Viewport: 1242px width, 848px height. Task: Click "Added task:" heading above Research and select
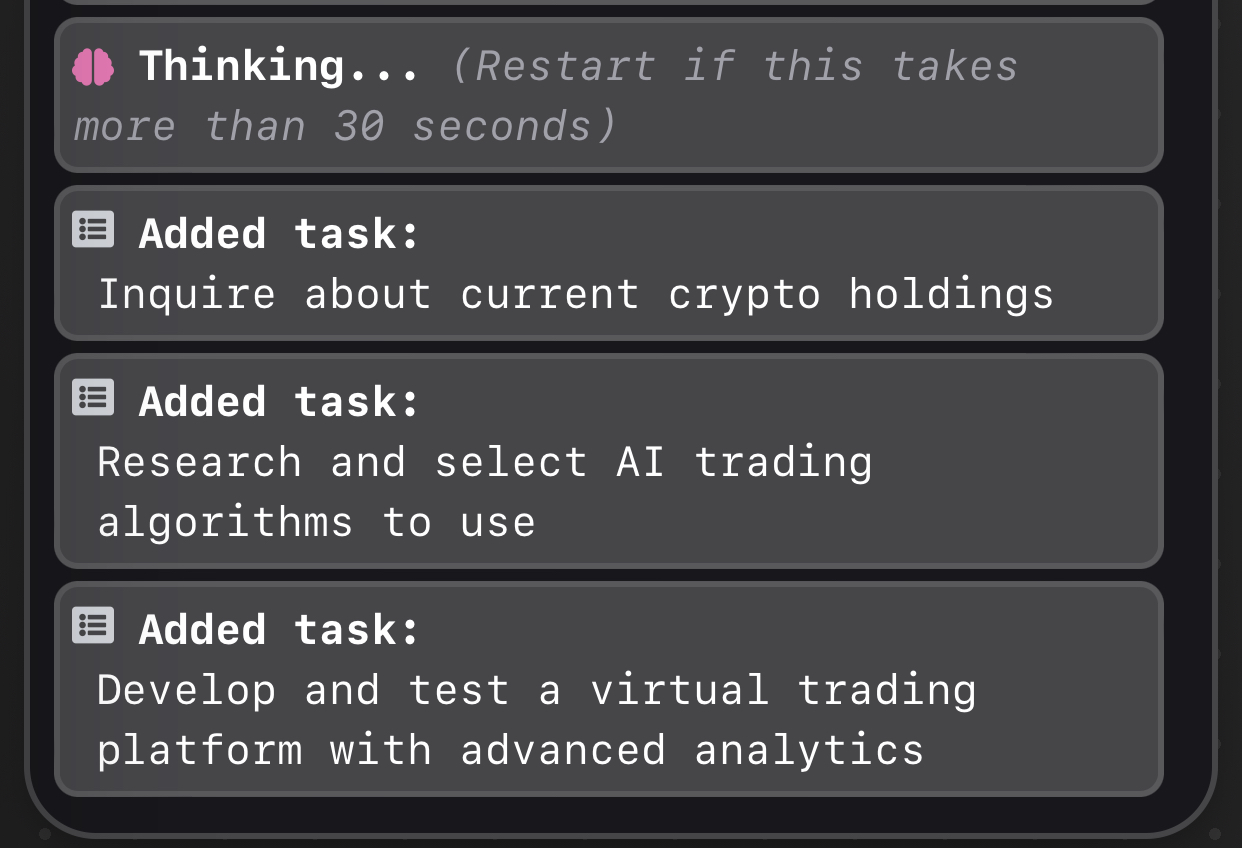[x=279, y=401]
